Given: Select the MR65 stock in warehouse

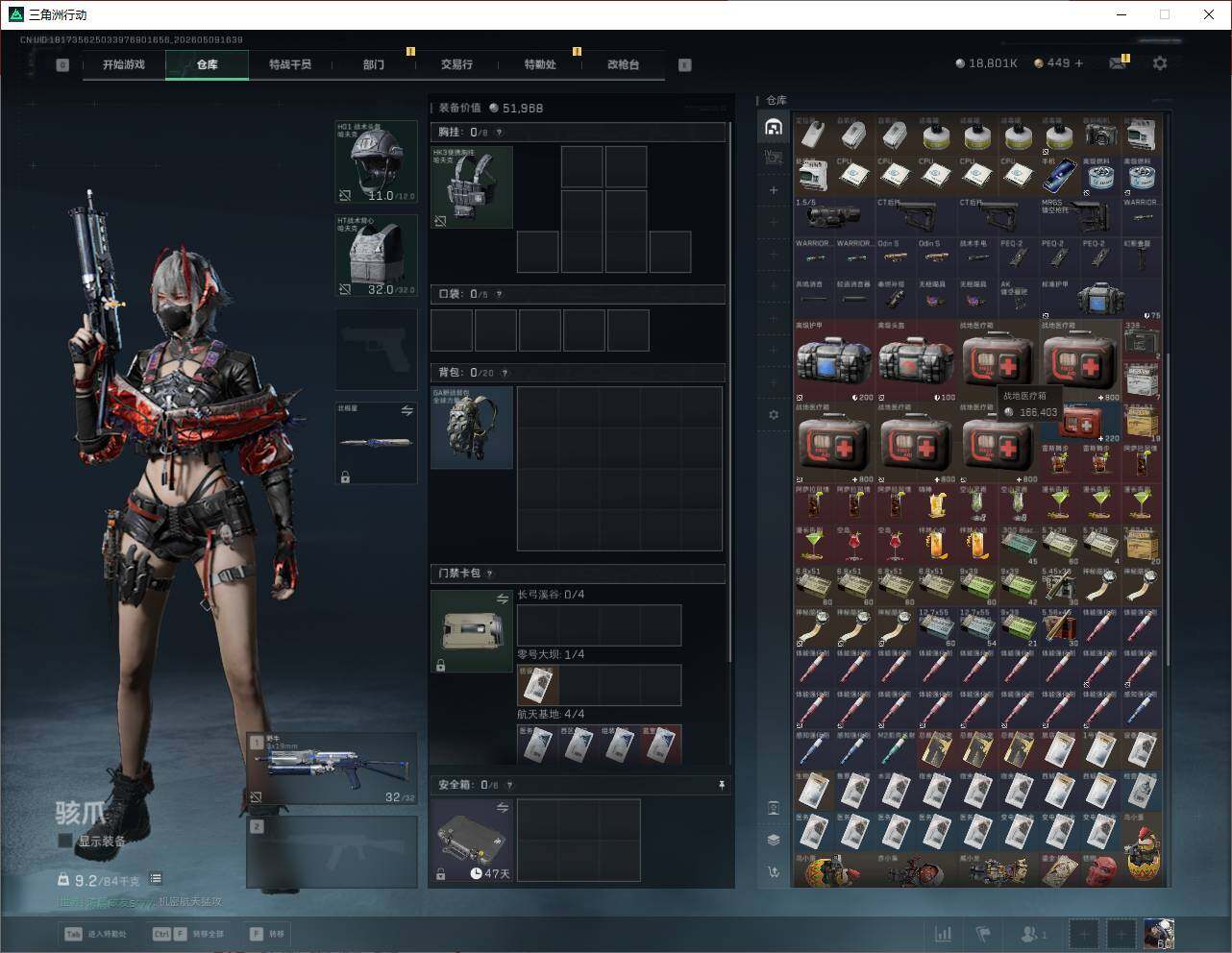Looking at the screenshot, I should pyautogui.click(x=1080, y=217).
